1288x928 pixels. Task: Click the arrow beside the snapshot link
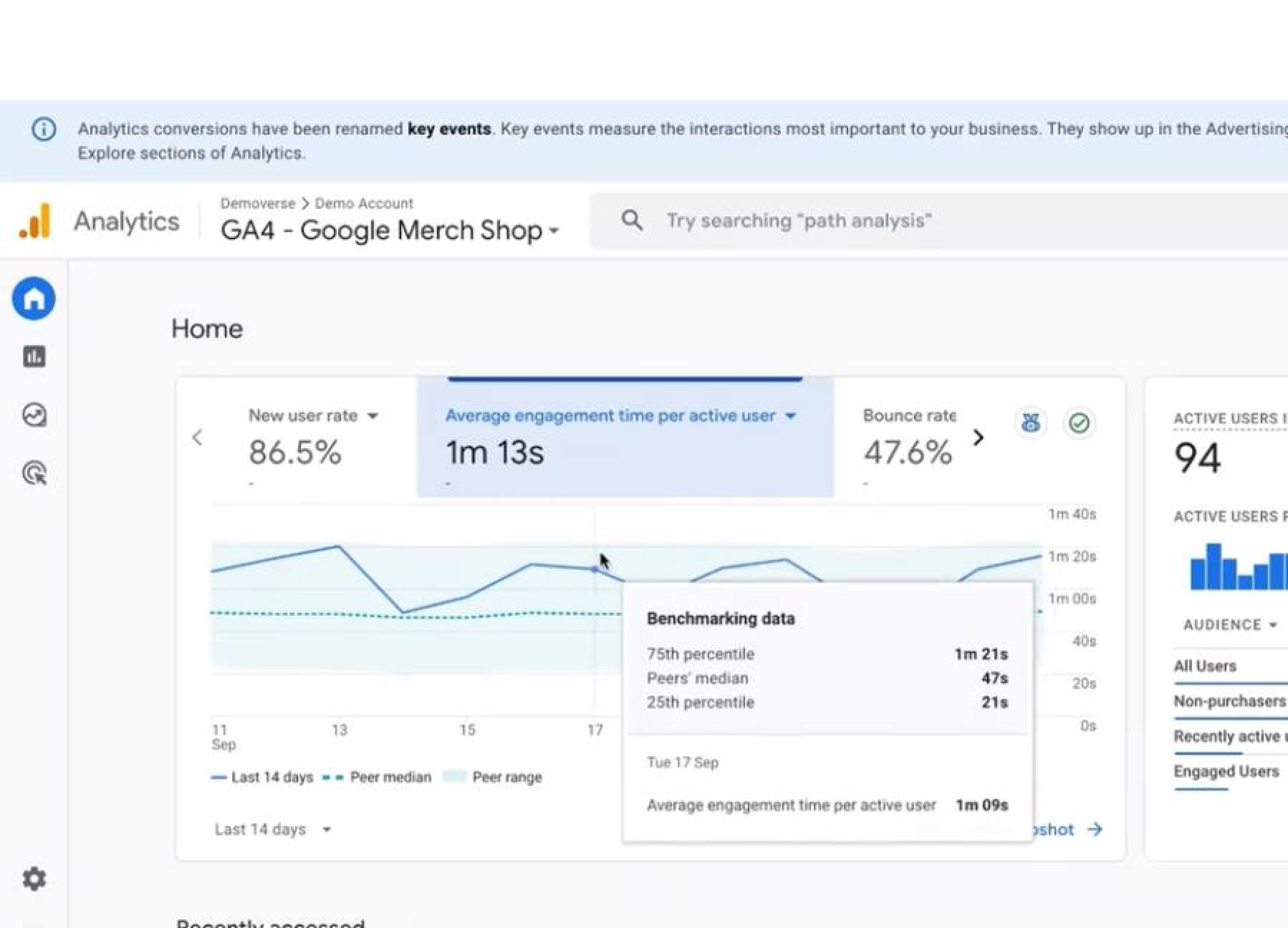[1095, 829]
